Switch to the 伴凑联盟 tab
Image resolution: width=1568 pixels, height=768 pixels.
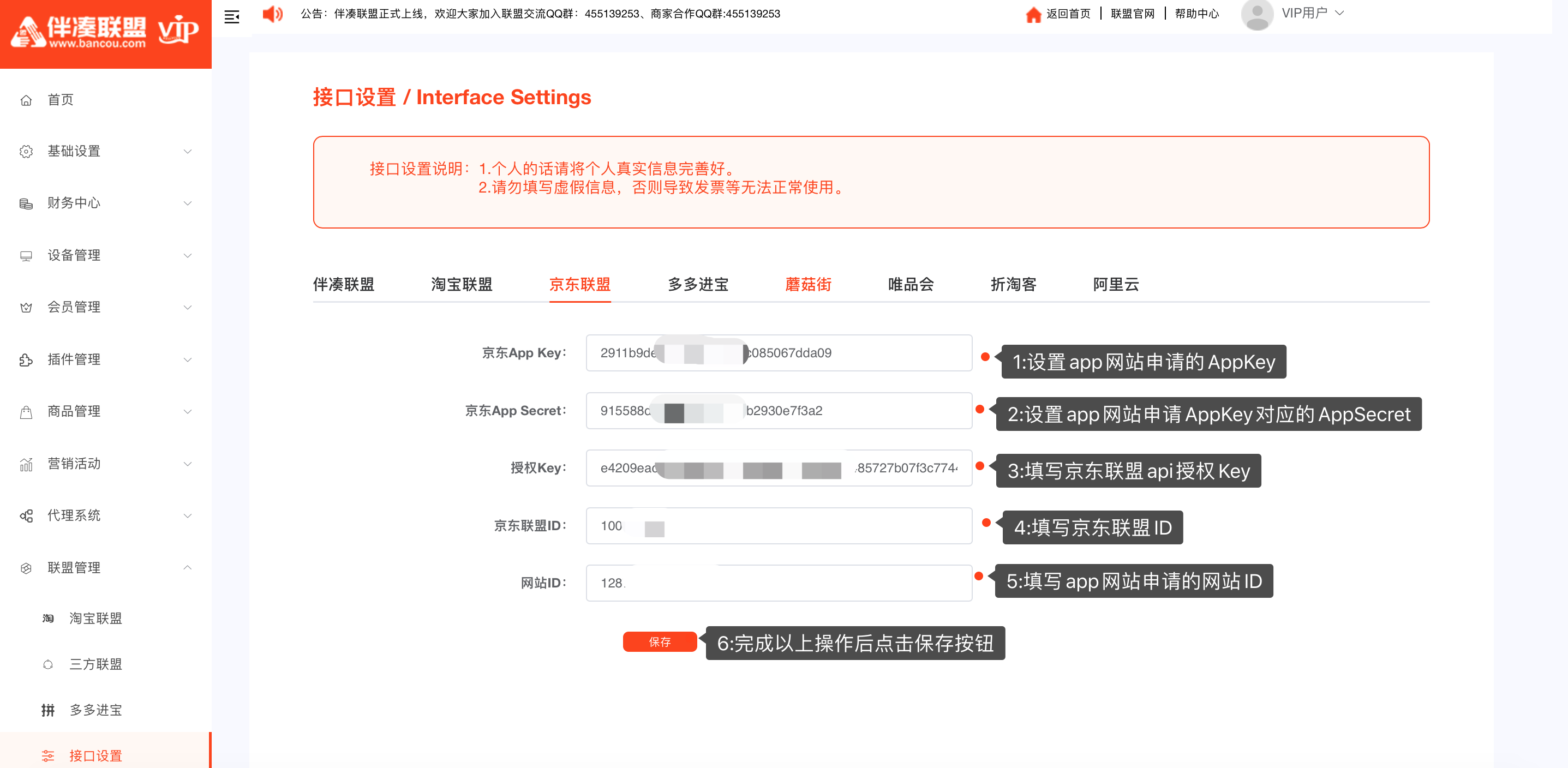click(343, 284)
